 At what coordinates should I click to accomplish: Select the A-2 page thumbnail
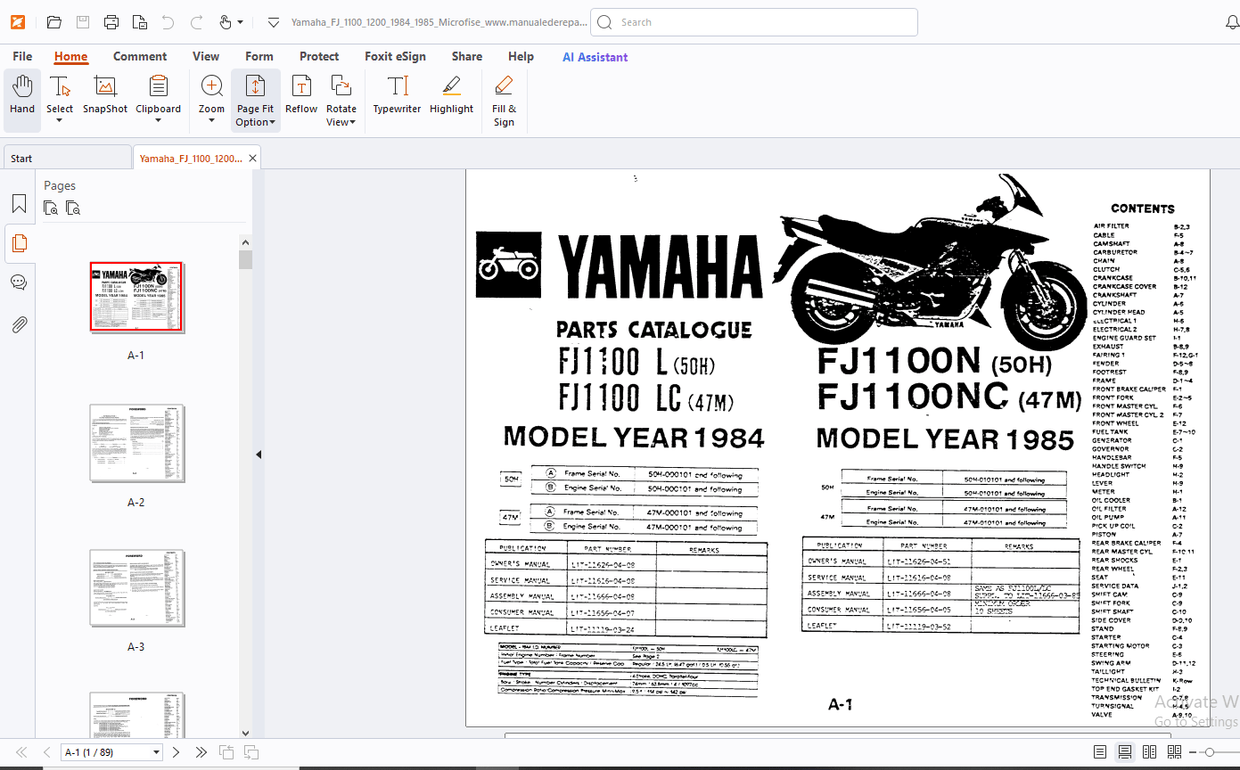coord(136,442)
